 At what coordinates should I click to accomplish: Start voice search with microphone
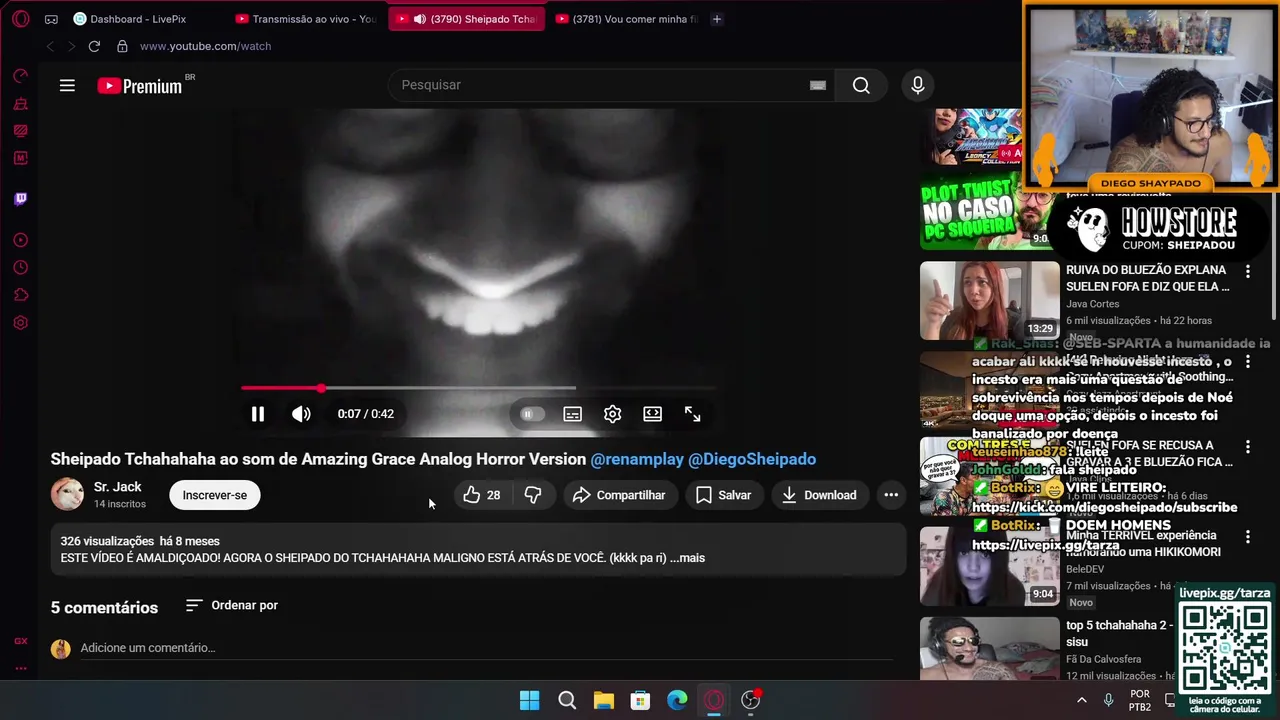[917, 85]
